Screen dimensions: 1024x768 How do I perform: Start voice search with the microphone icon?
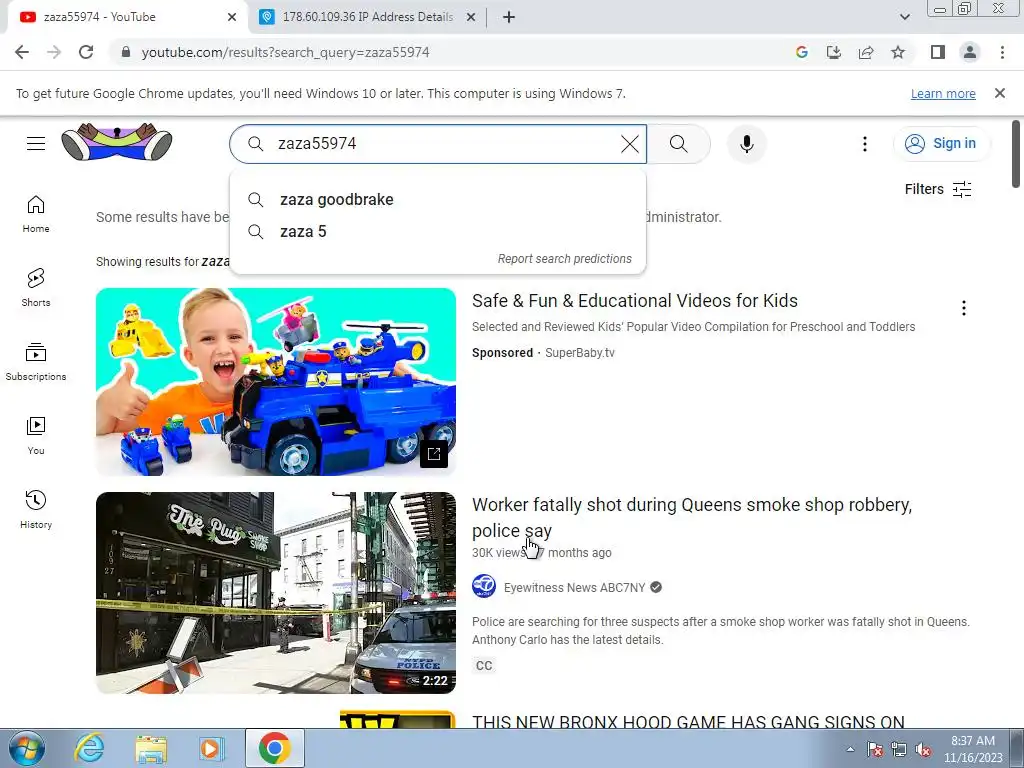click(746, 144)
